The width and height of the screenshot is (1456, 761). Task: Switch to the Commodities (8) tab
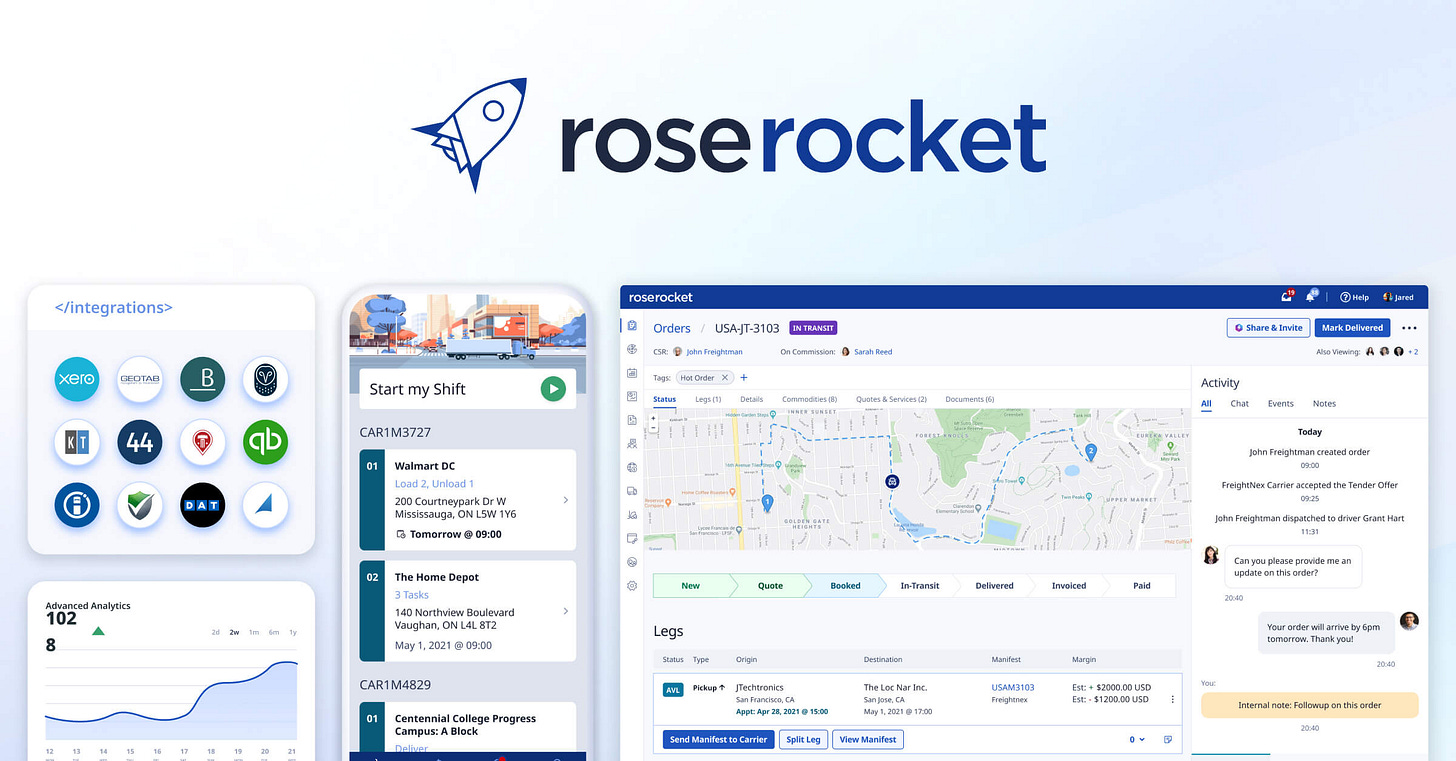[x=810, y=399]
